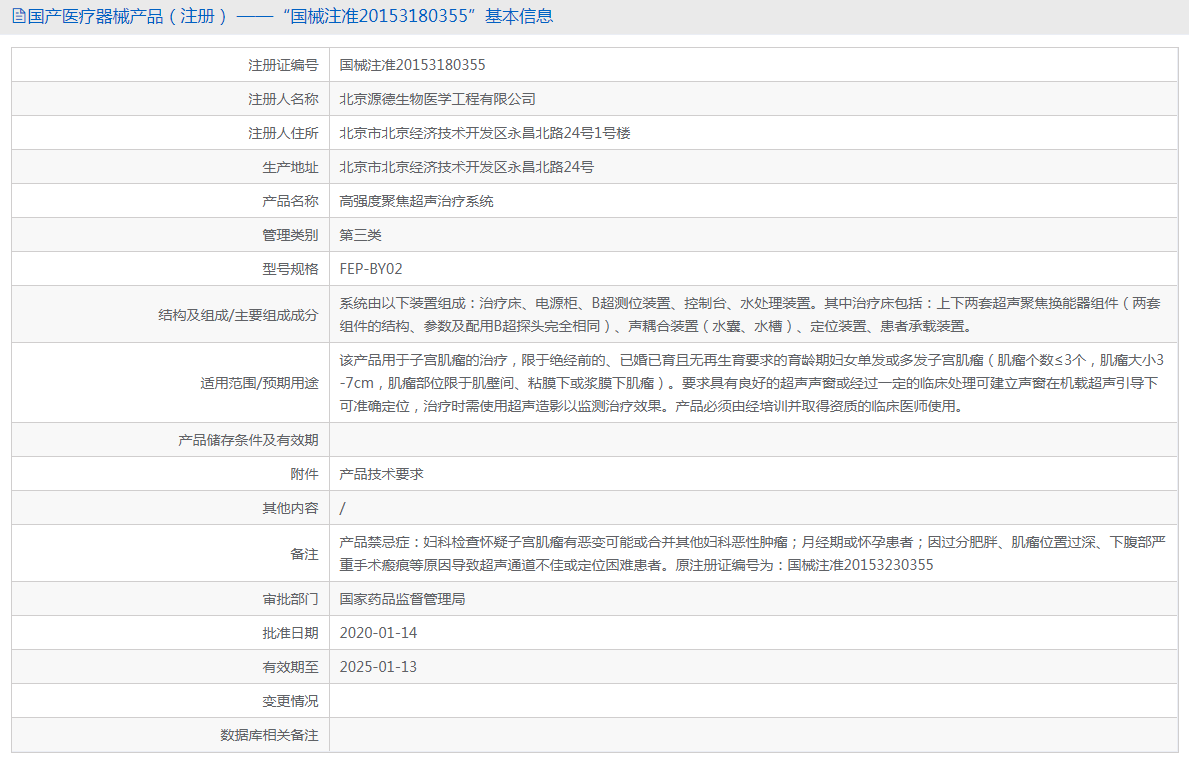
Task: Click the 适用范围/预期用途 label
Action: tap(259, 383)
